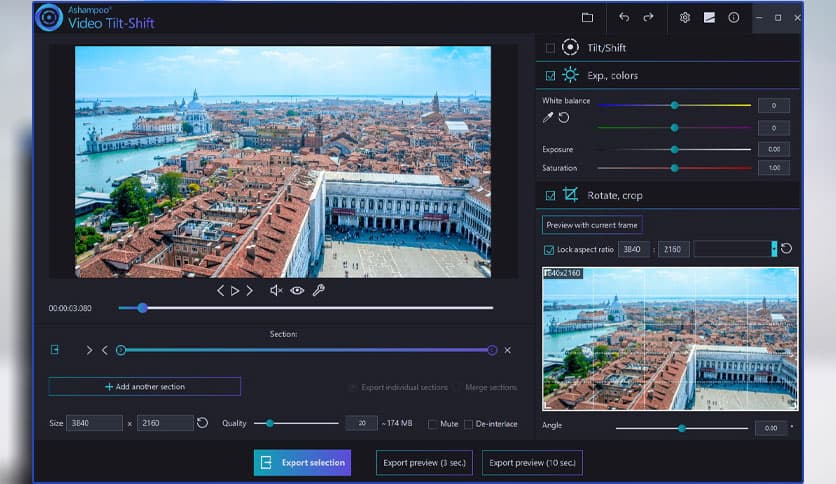
Task: Click Export preview (10 sec.) button
Action: 532,463
